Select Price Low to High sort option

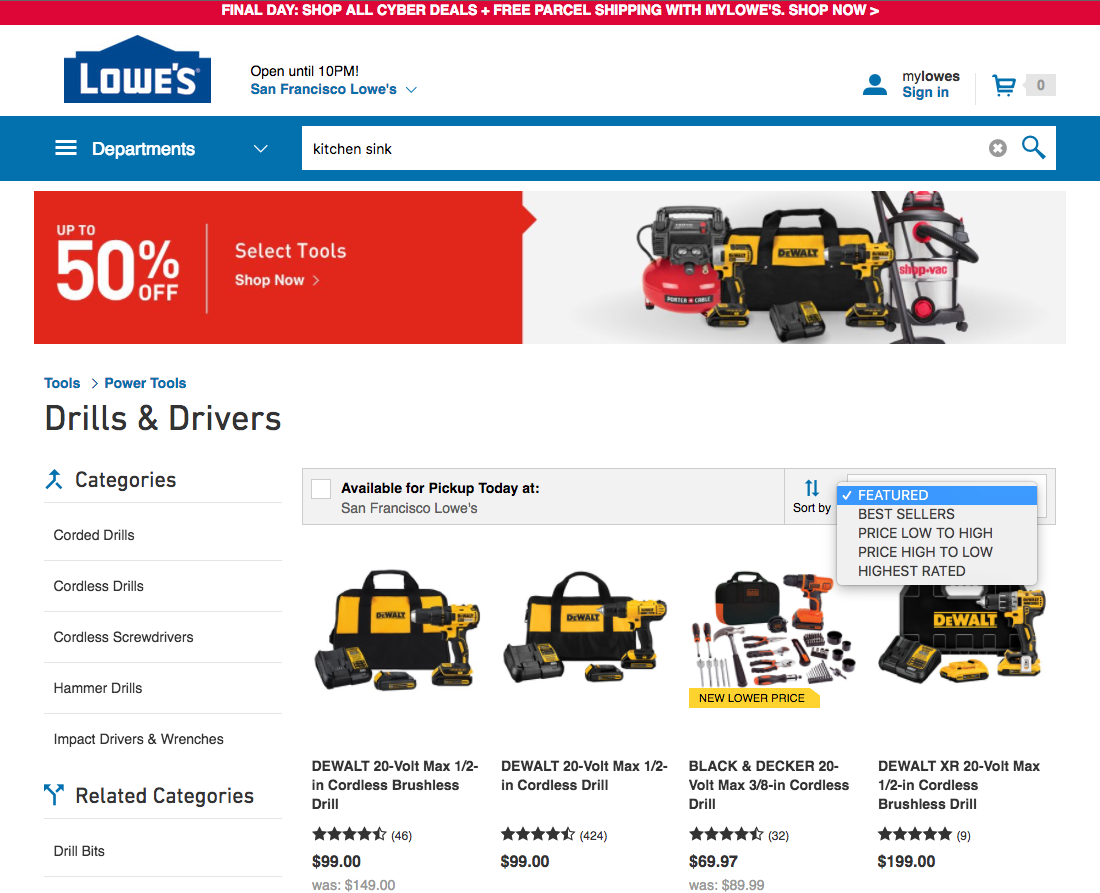point(925,533)
